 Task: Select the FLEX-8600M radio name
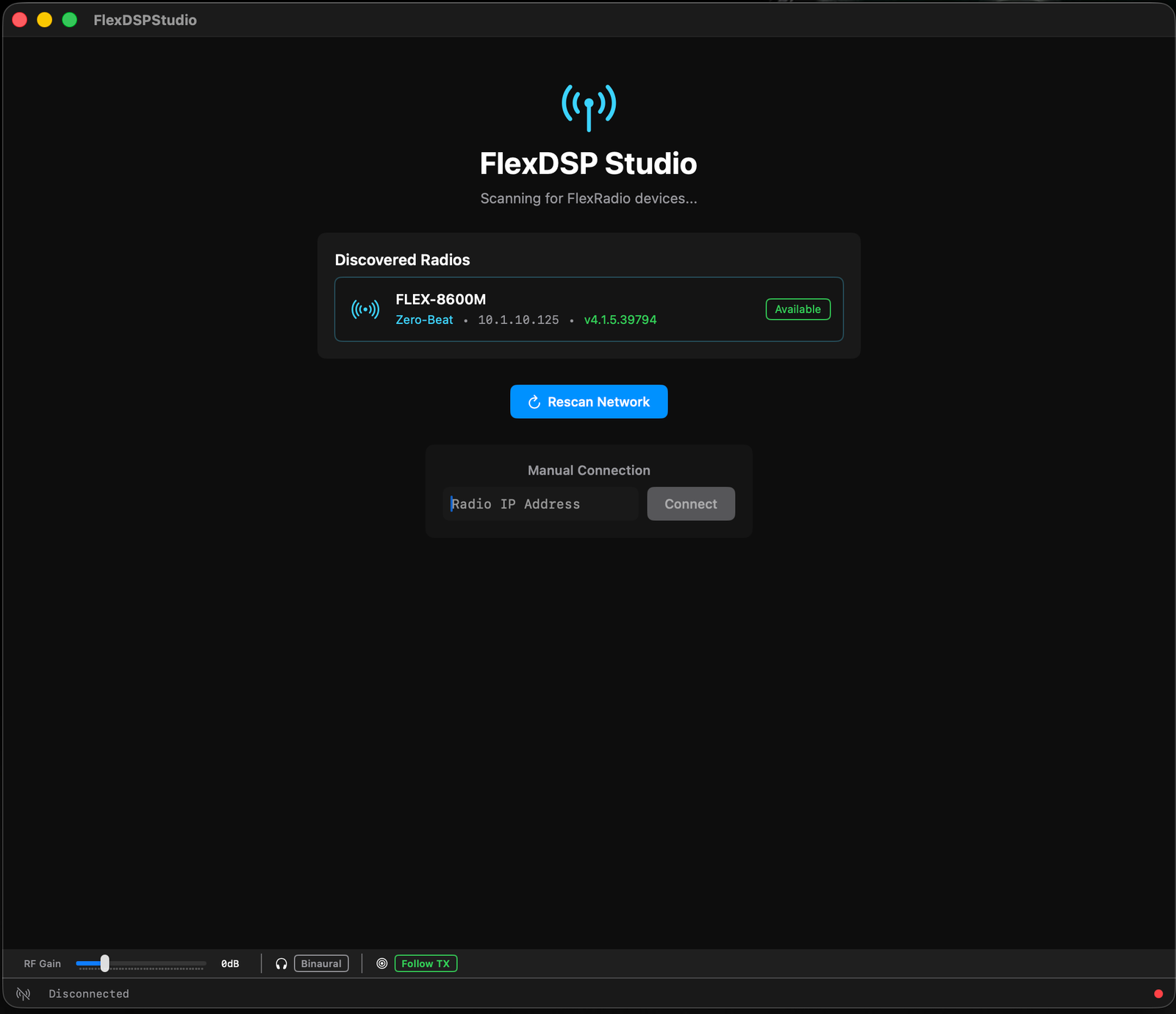[441, 300]
